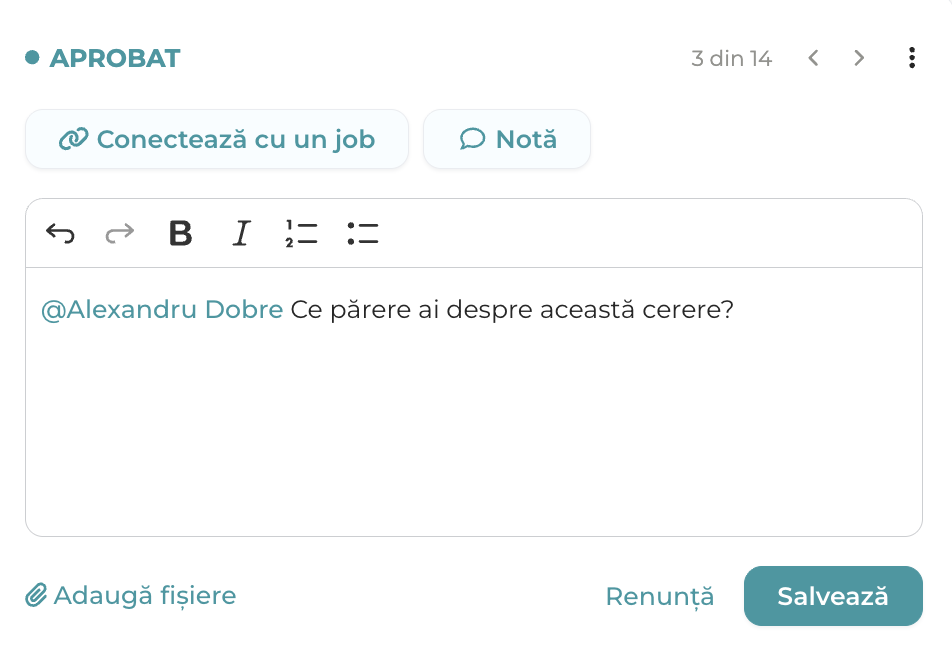This screenshot has height=656, width=952.
Task: Toggle bold formatting
Action: (x=180, y=233)
